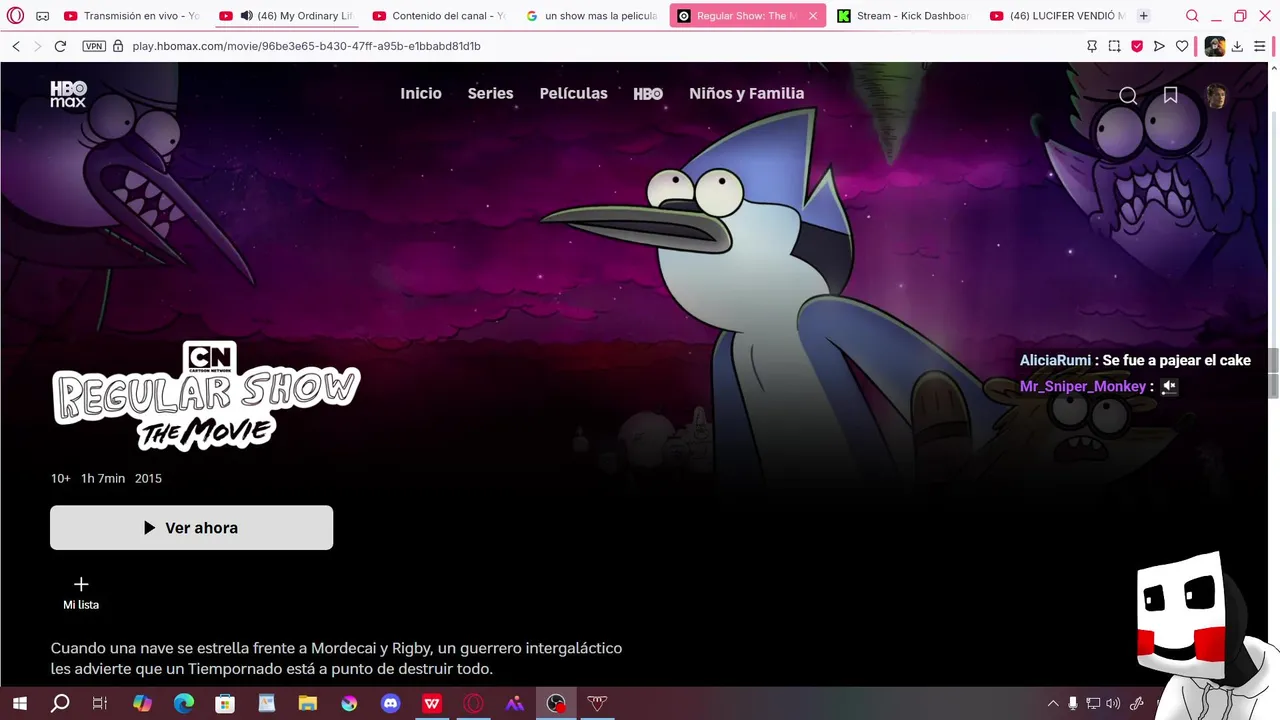This screenshot has height=720, width=1280.
Task: Open Windows taskbar search
Action: (x=60, y=704)
